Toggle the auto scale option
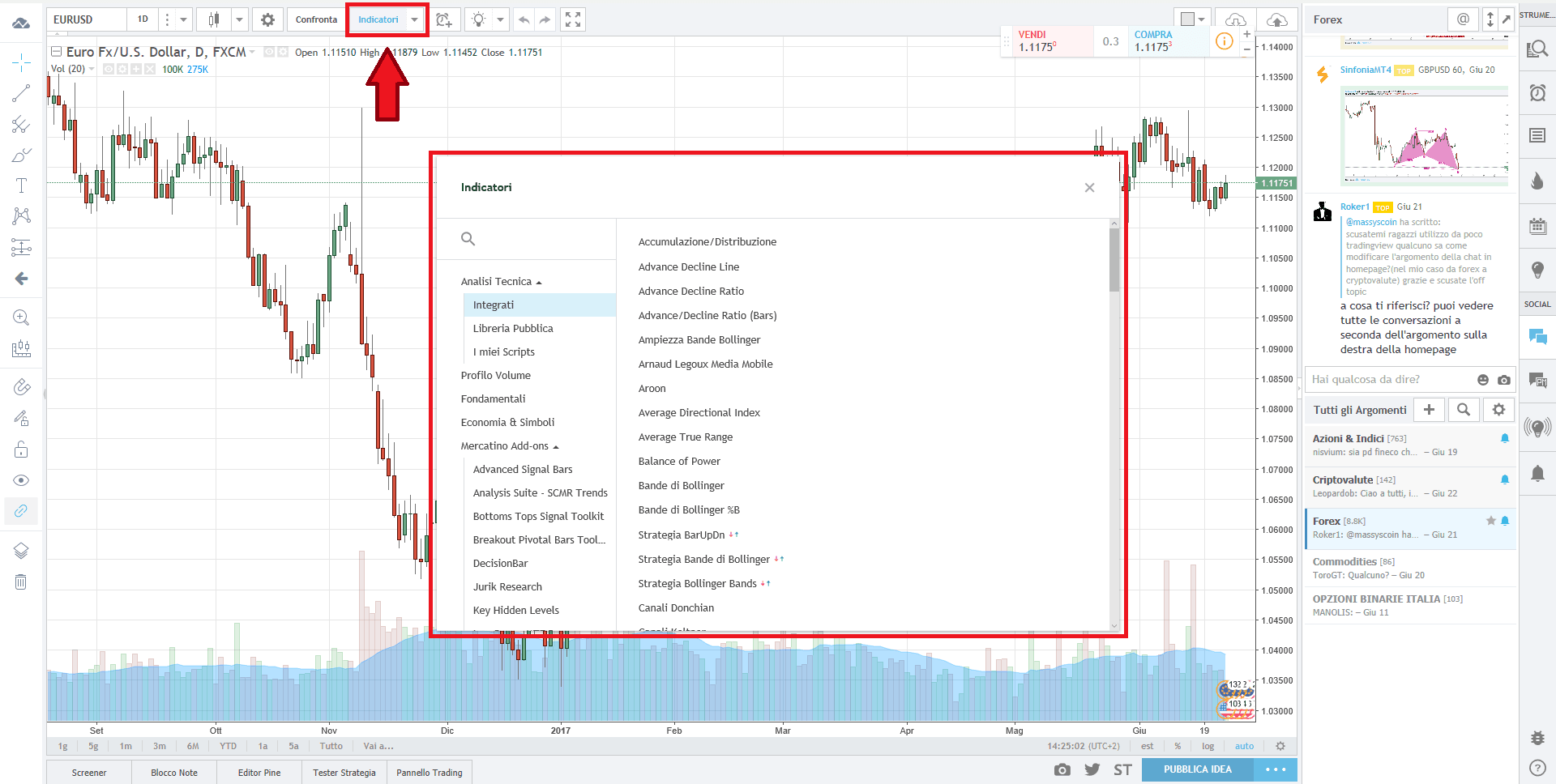Viewport: 1556px width, 784px height. (1244, 746)
